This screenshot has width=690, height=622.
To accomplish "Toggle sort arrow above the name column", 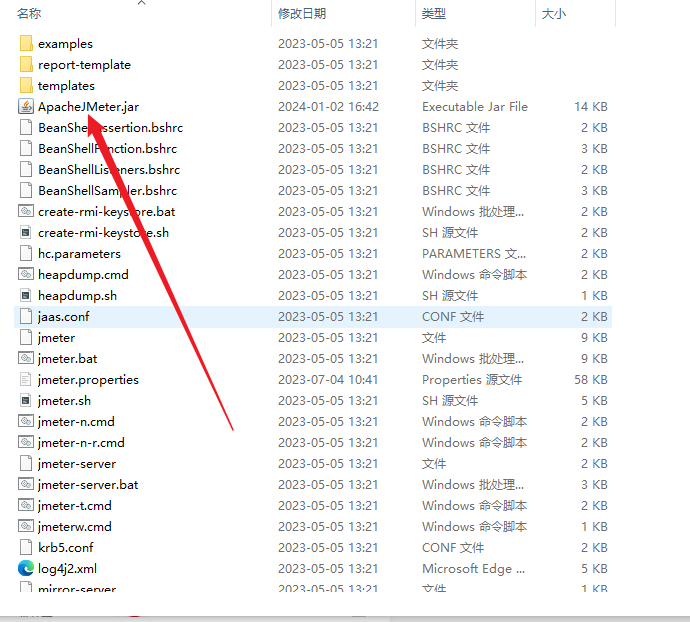I will tap(141, 3).
